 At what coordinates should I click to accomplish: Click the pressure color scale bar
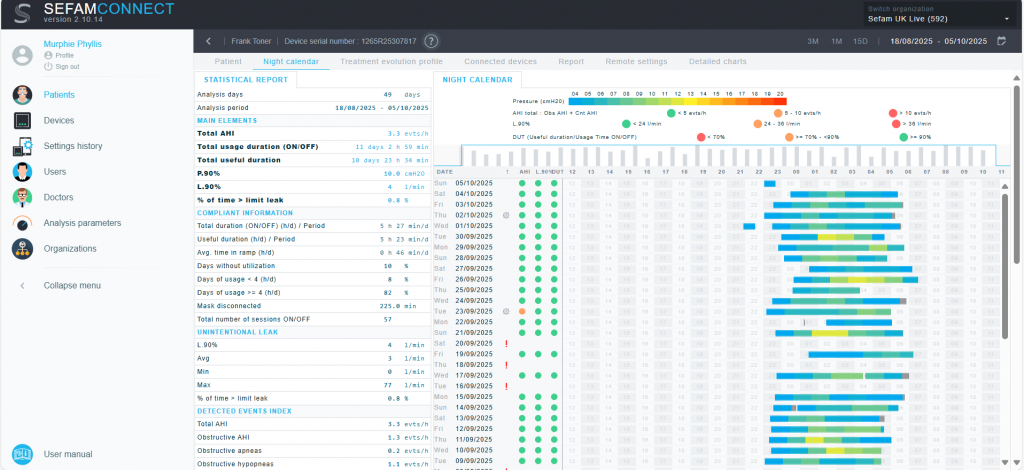point(677,101)
